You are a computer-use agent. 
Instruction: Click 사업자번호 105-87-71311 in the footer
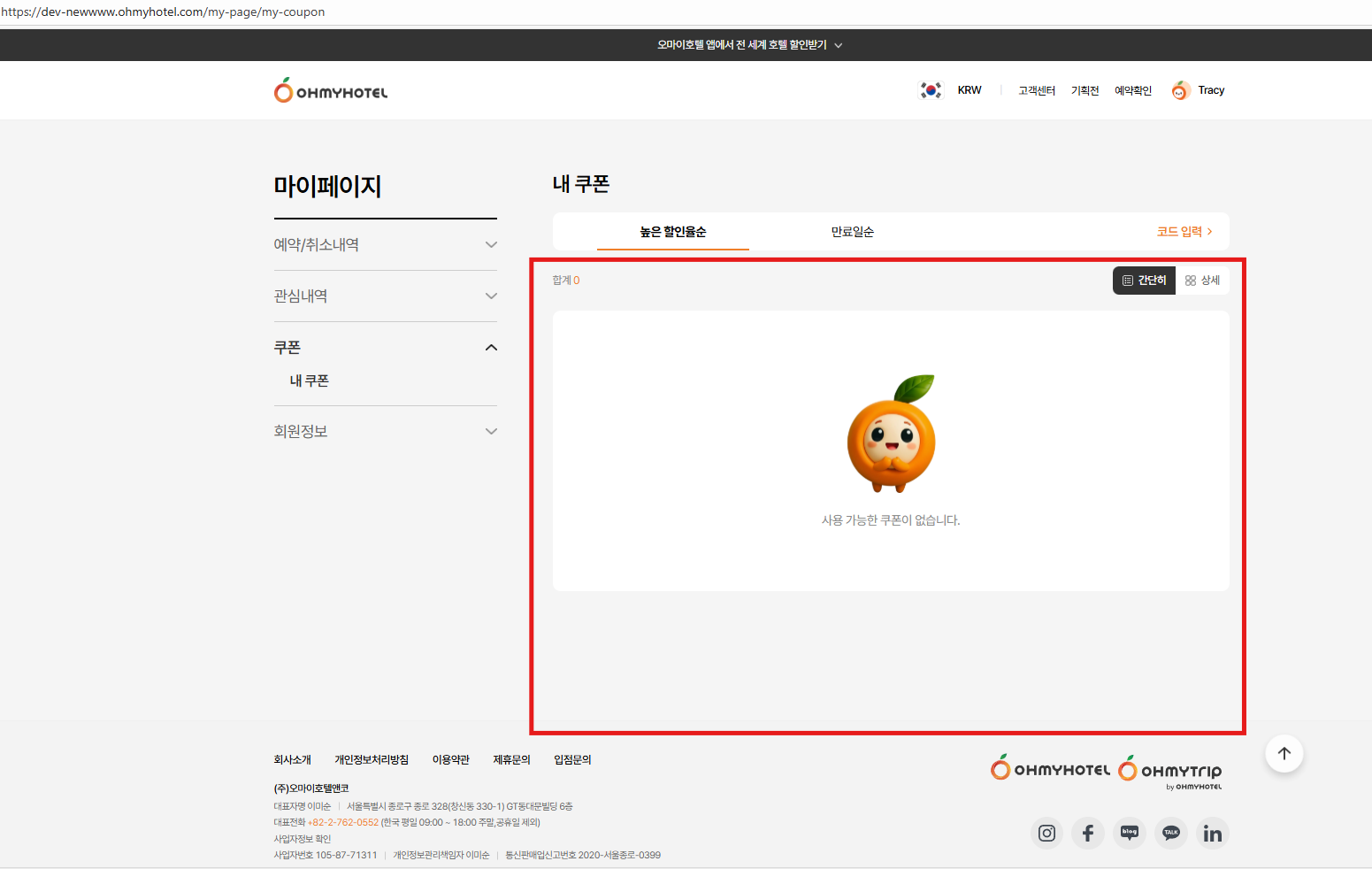[326, 856]
